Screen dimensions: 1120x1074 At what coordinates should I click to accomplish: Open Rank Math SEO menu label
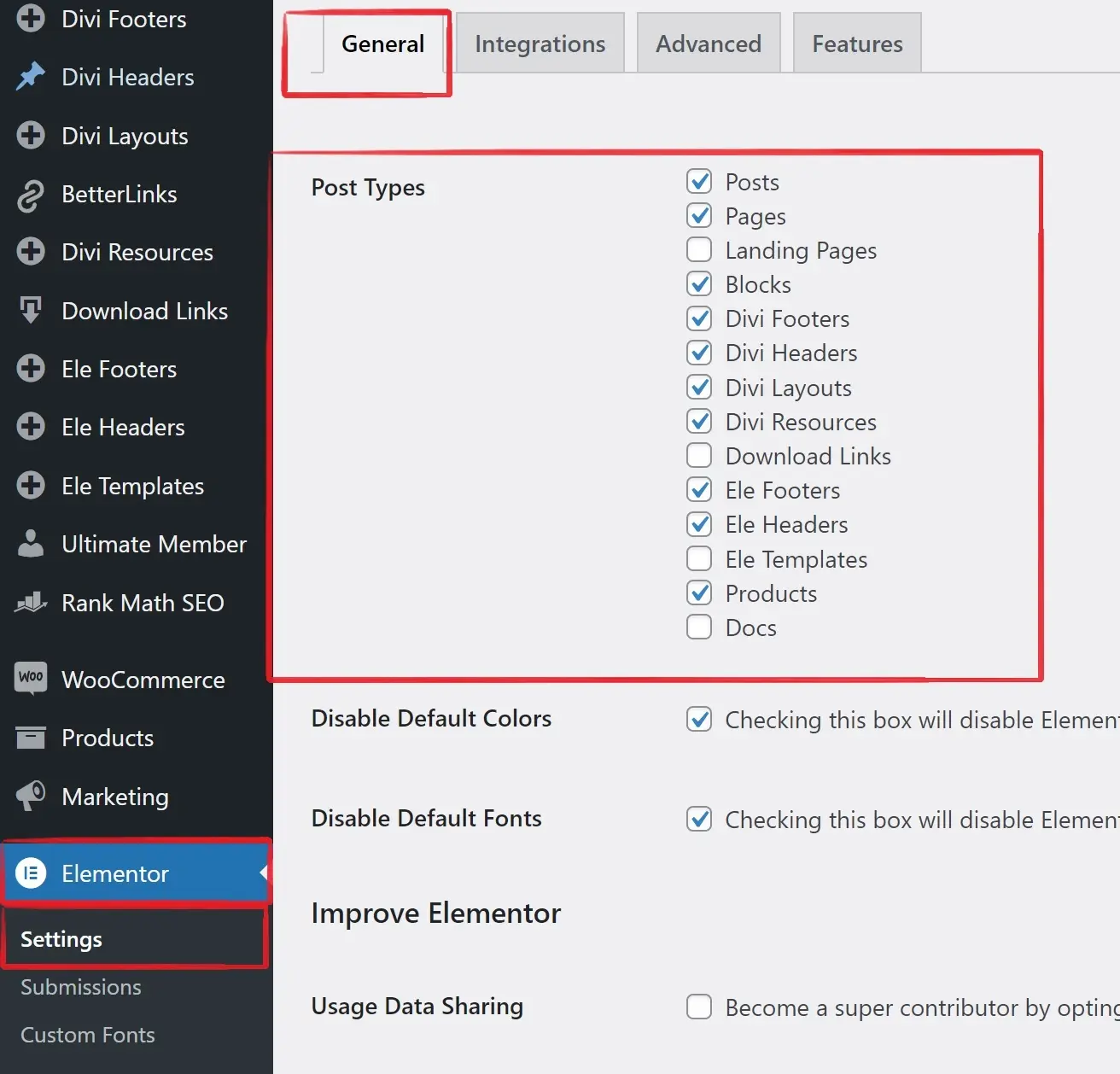(x=143, y=603)
